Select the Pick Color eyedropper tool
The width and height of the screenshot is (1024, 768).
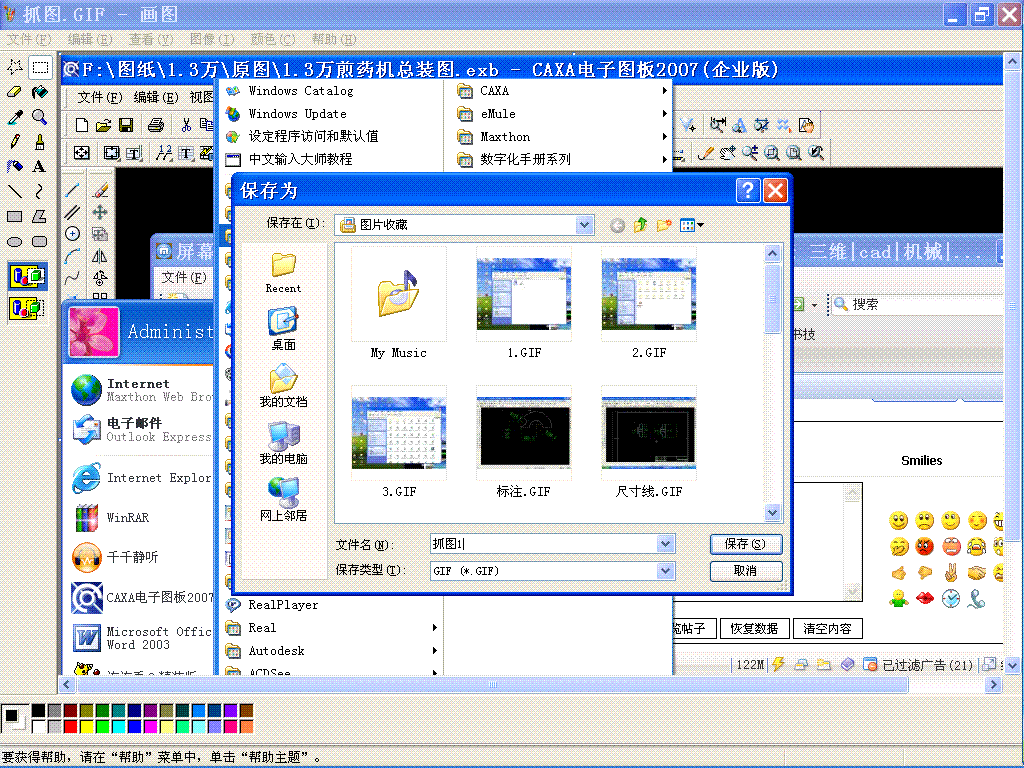click(x=14, y=117)
